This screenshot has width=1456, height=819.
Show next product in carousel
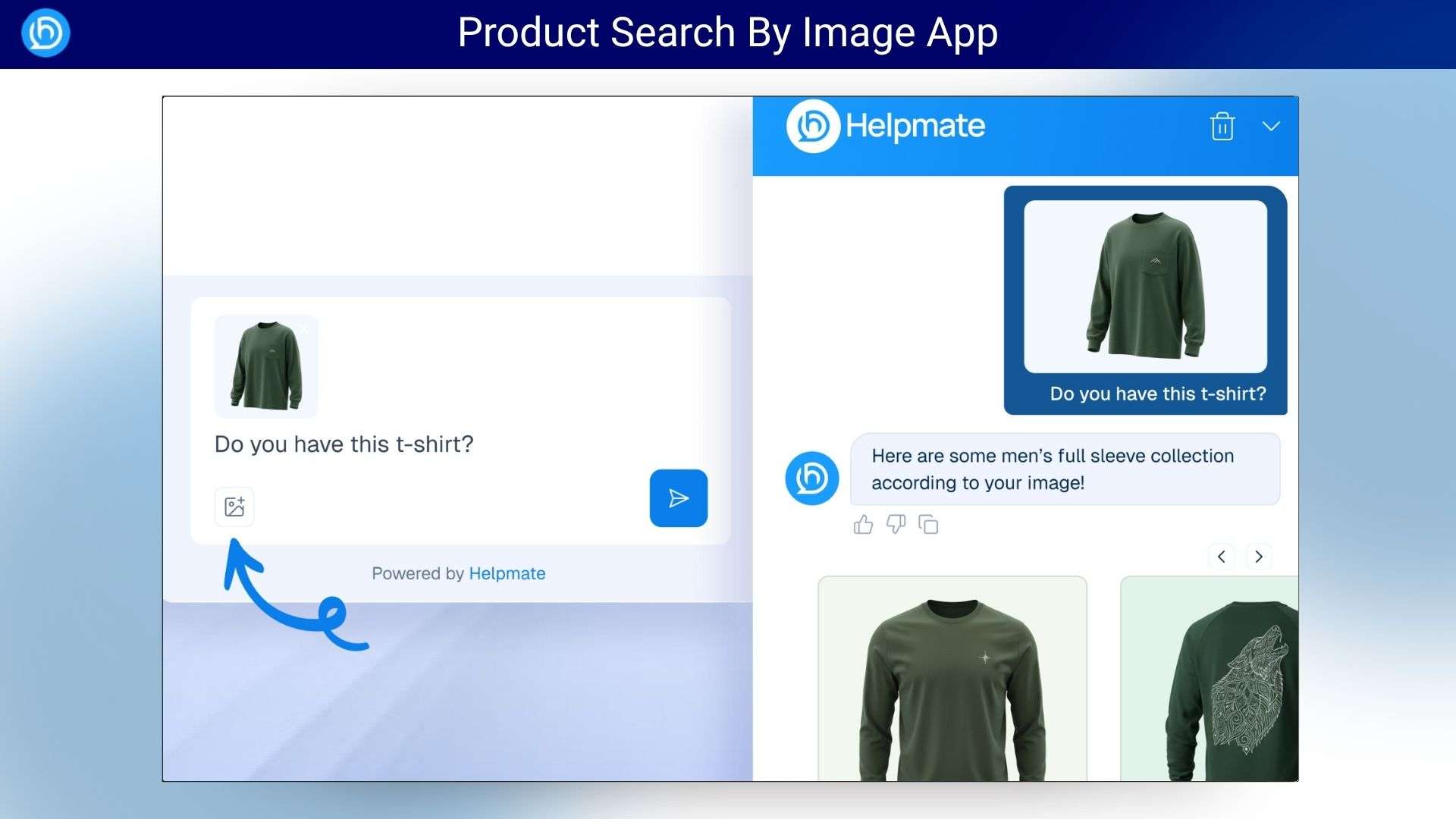[1259, 557]
